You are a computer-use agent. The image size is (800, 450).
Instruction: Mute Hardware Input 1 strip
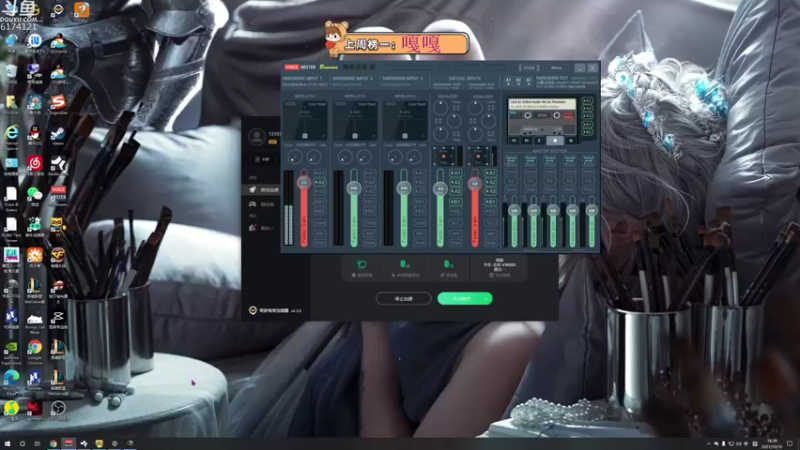320,243
